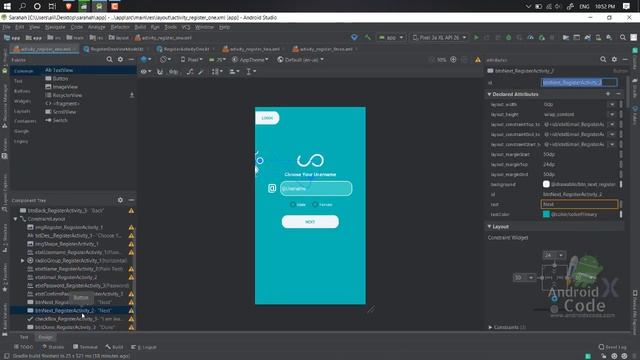Click warning icon on the btnBack_RegisterActivity_3 row
Image resolution: width=640 pixels, height=360 pixels.
tap(131, 211)
